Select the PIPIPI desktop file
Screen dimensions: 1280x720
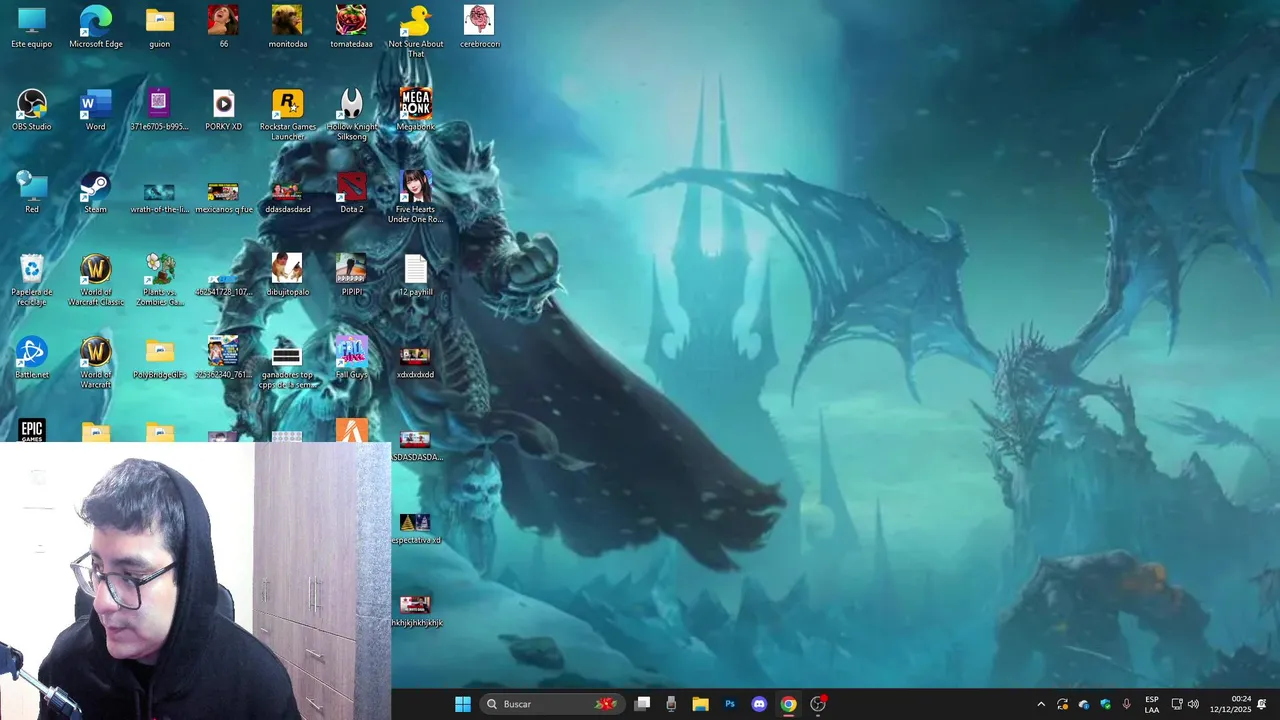[x=351, y=276]
